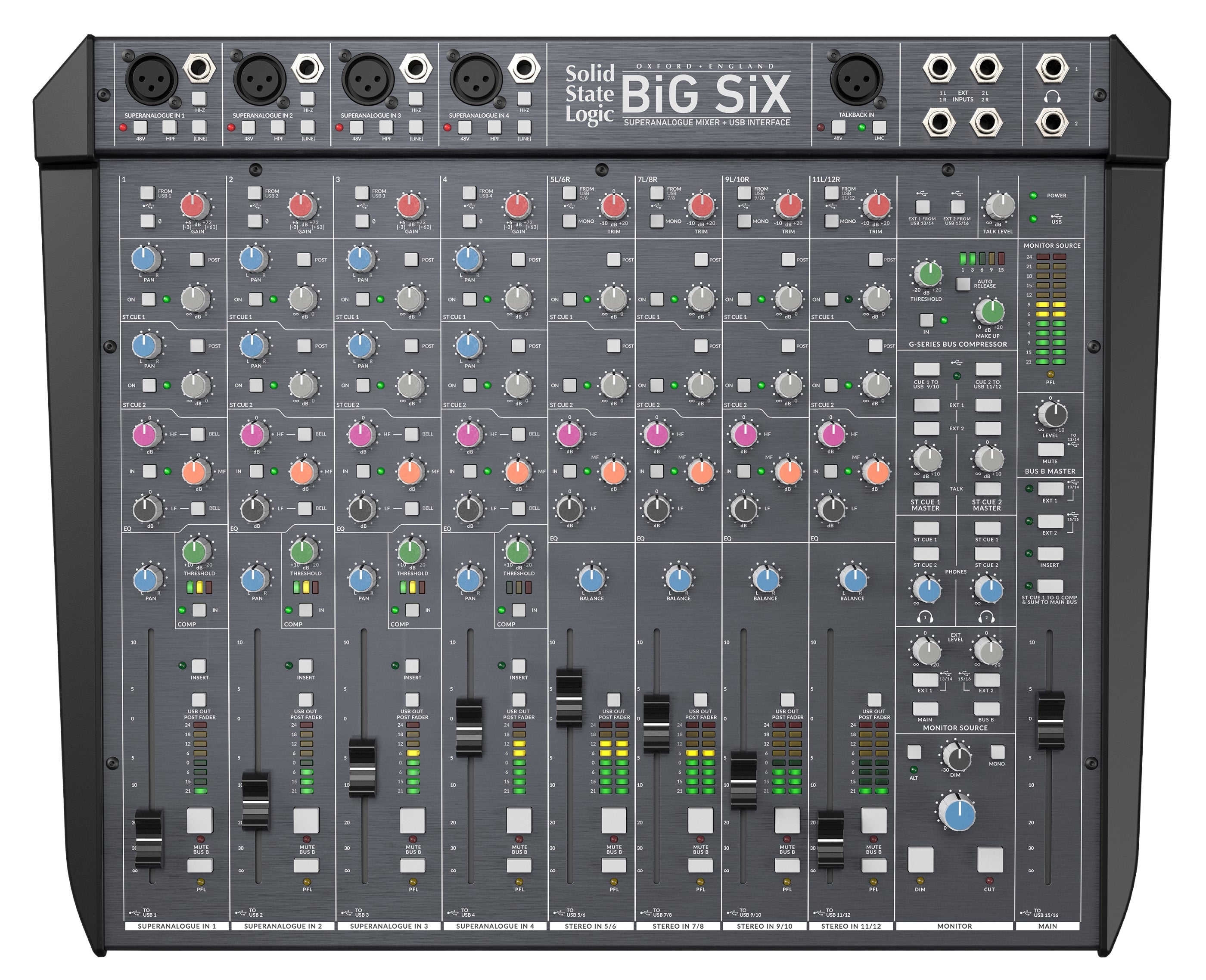Viewport: 1206px width, 980px height.
Task: Flip the phase Ø button on channel 2
Action: pos(255,221)
